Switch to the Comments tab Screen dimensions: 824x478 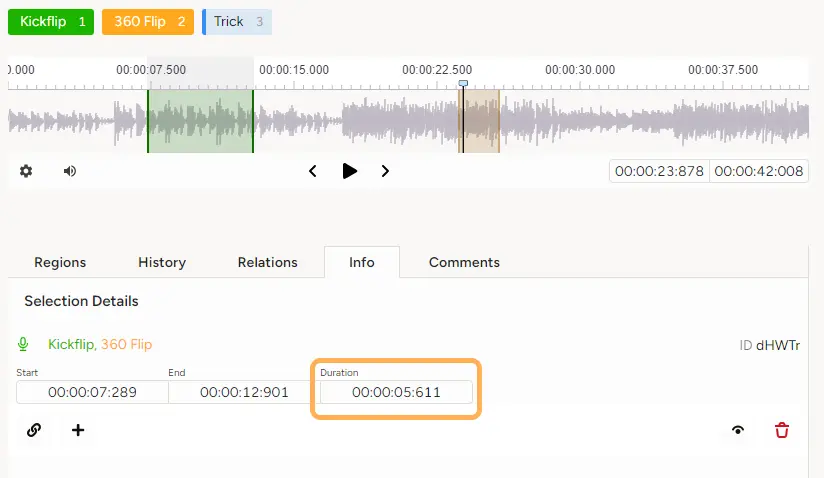[x=464, y=262]
